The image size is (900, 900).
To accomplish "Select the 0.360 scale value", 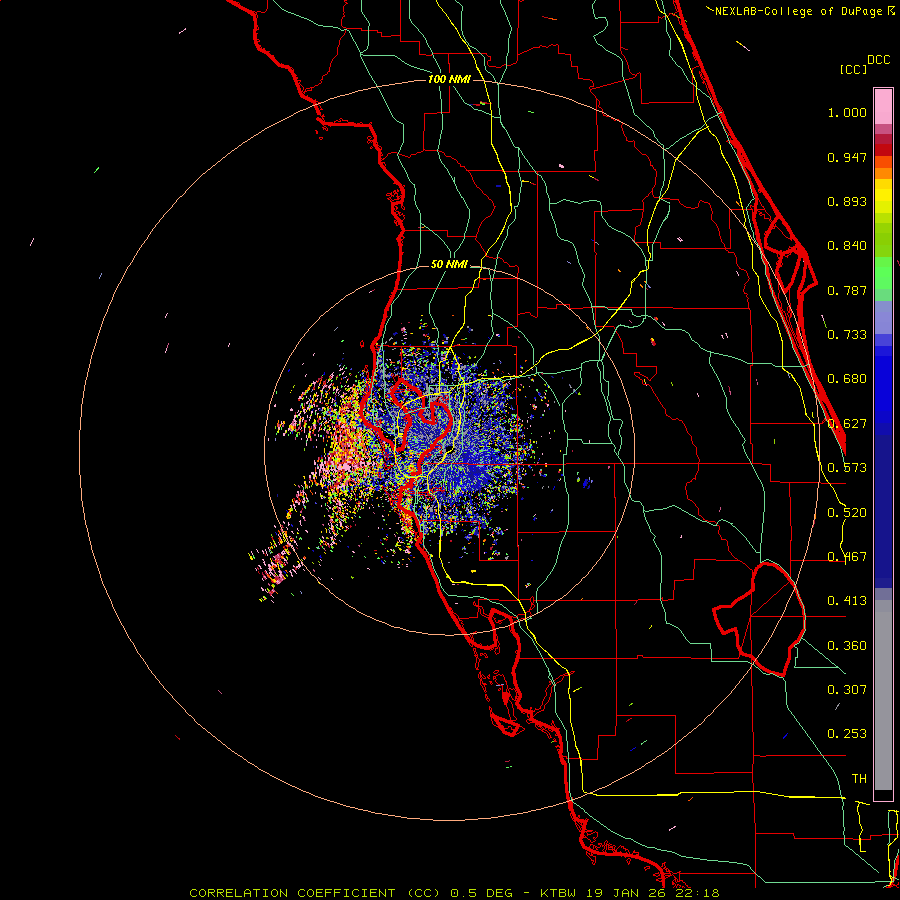I will [847, 646].
